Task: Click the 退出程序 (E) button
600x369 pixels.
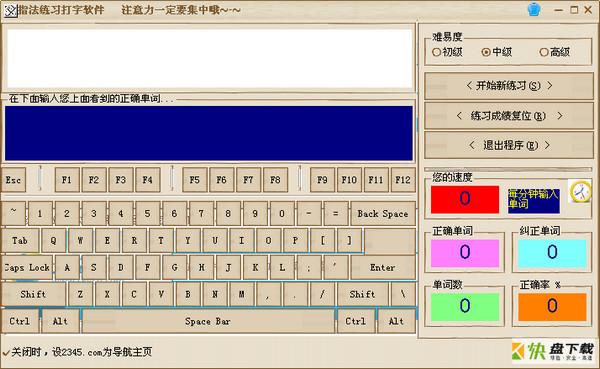Action: (509, 145)
